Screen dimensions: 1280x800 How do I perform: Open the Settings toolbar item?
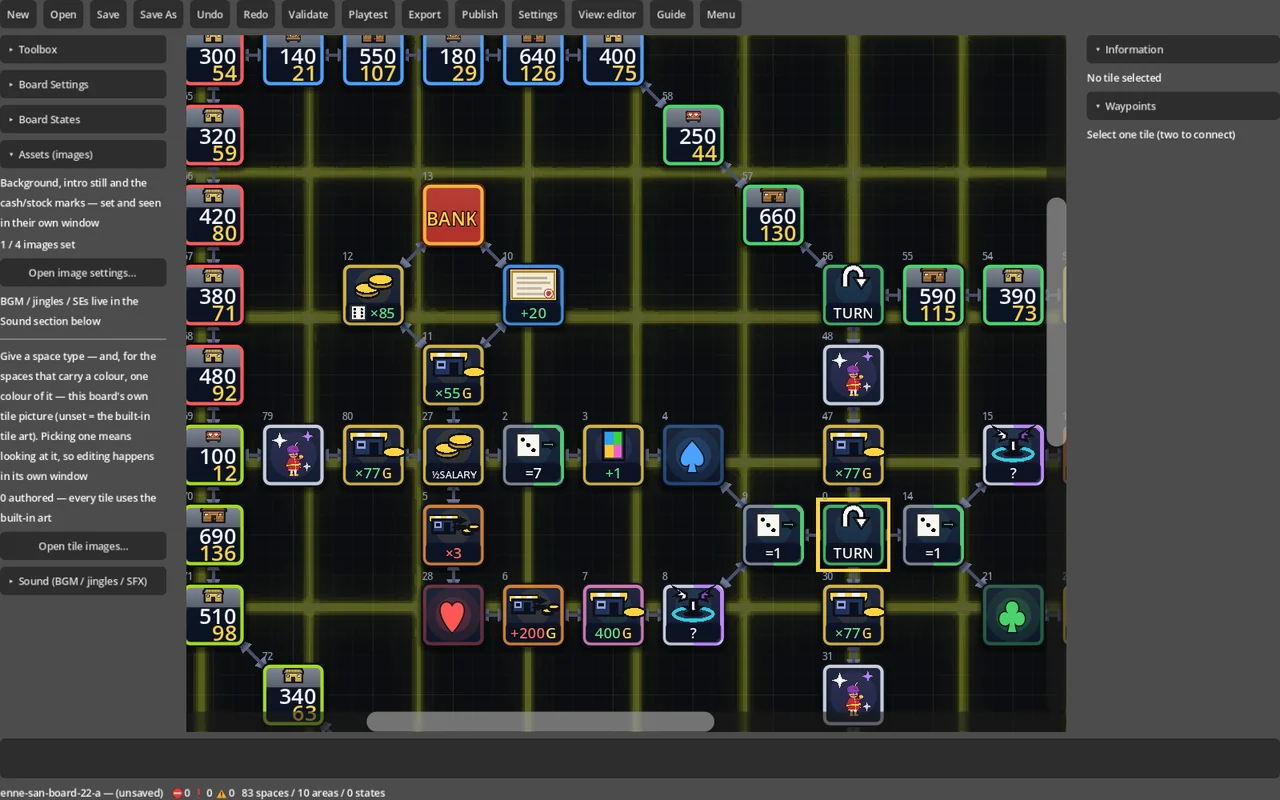537,14
